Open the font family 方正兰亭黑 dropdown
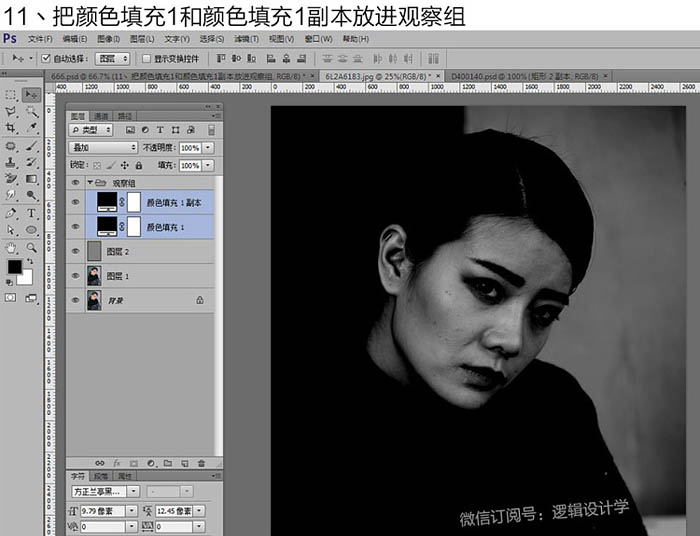This screenshot has width=700, height=536. click(x=133, y=491)
